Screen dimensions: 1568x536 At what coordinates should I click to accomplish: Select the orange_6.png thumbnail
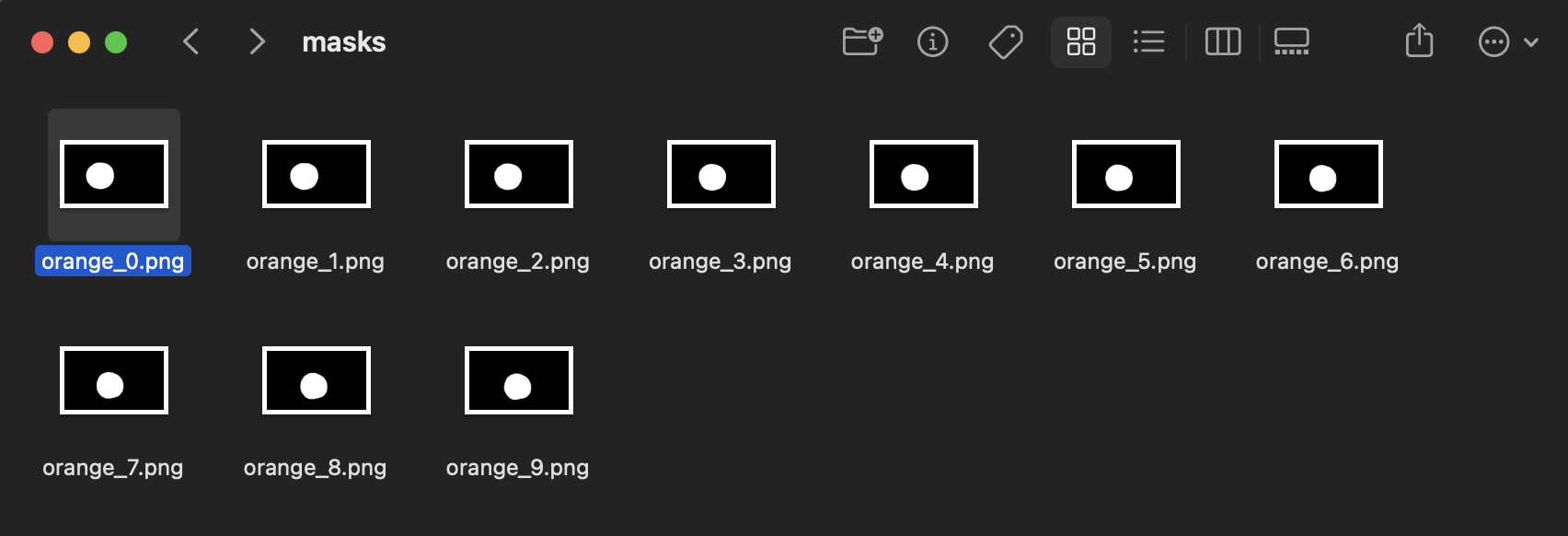[1329, 174]
